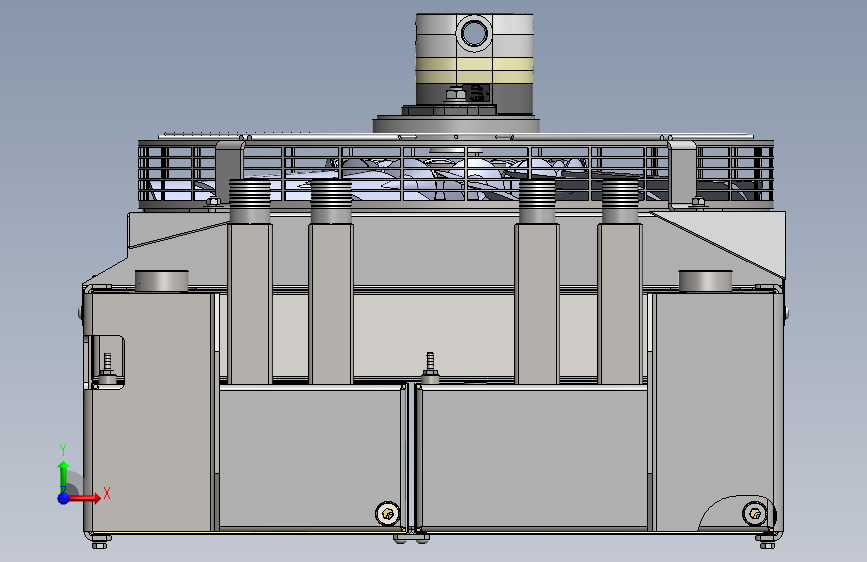This screenshot has width=867, height=562.
Task: Select the round cap on the right housing shoulder
Action: [705, 280]
